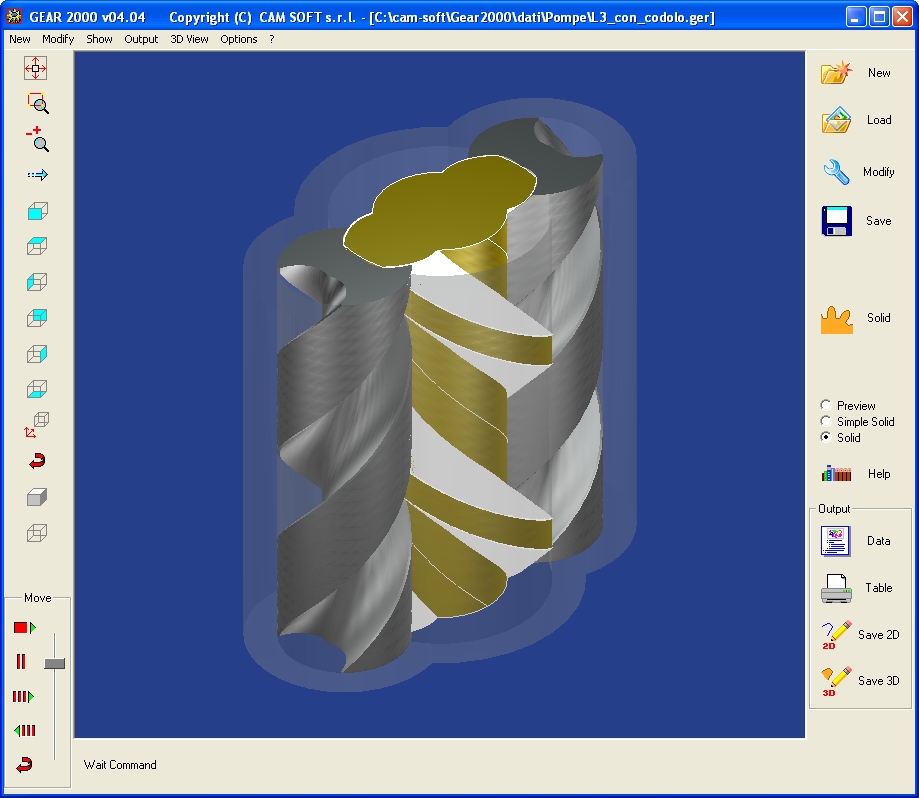919x798 pixels.
Task: Click the Save 3D pencil icon
Action: (x=835, y=681)
